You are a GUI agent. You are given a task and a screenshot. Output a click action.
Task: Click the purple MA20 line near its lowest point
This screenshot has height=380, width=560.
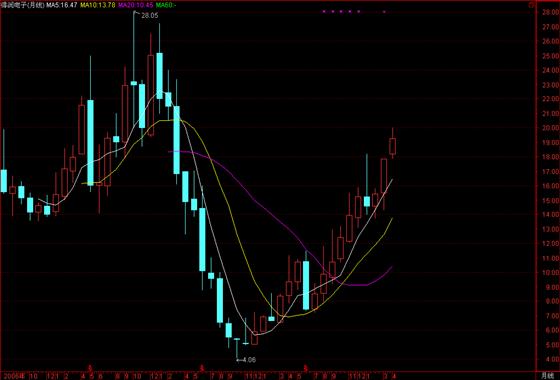(x=358, y=285)
